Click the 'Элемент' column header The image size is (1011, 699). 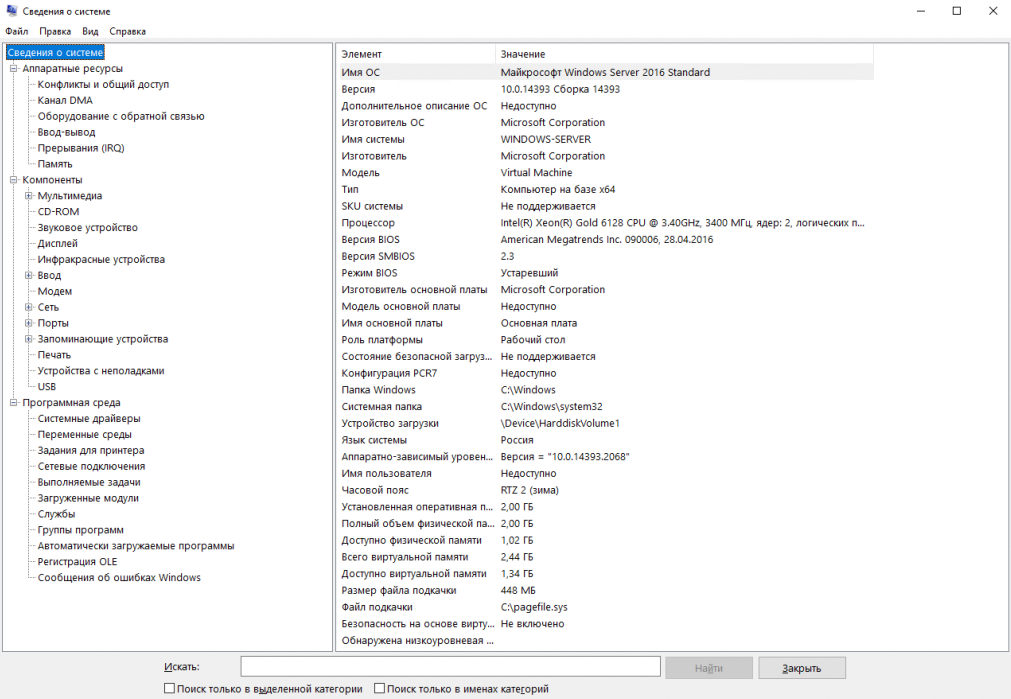[x=416, y=54]
